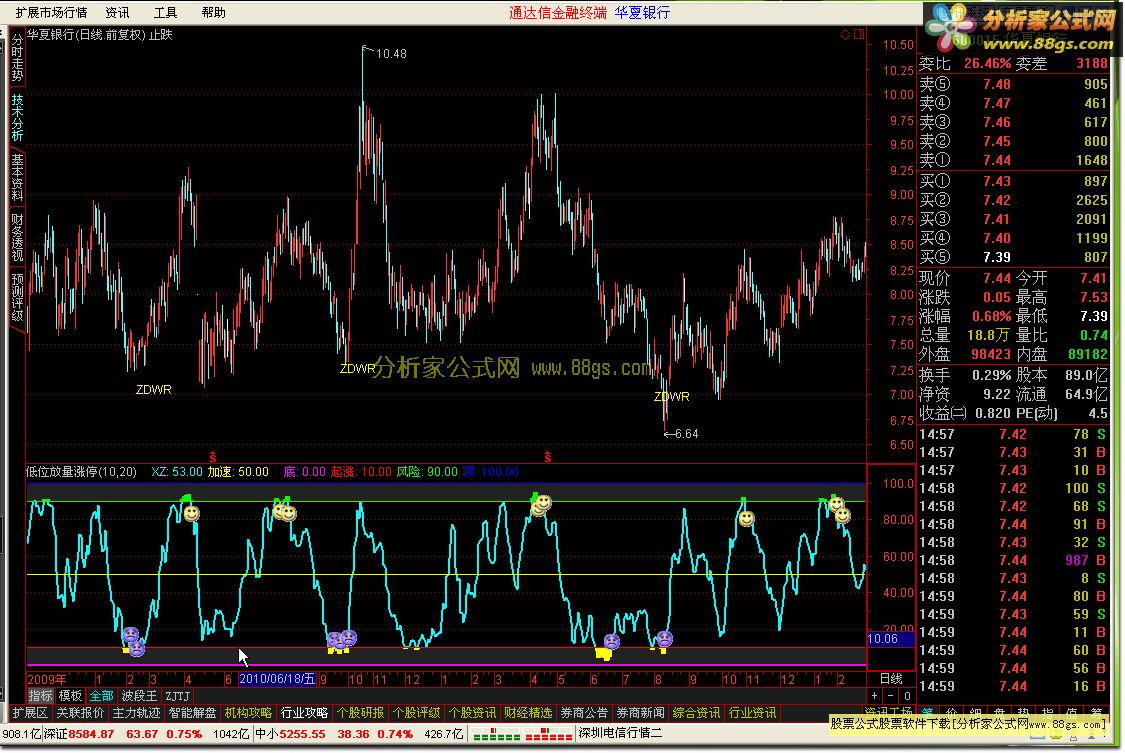Viewport: 1125px width, 753px height.
Task: Click the red-green market breadth indicator bars
Action: pyautogui.click(x=522, y=734)
